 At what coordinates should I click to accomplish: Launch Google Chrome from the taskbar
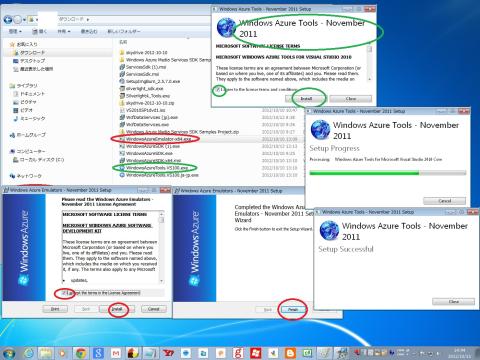coord(81,353)
